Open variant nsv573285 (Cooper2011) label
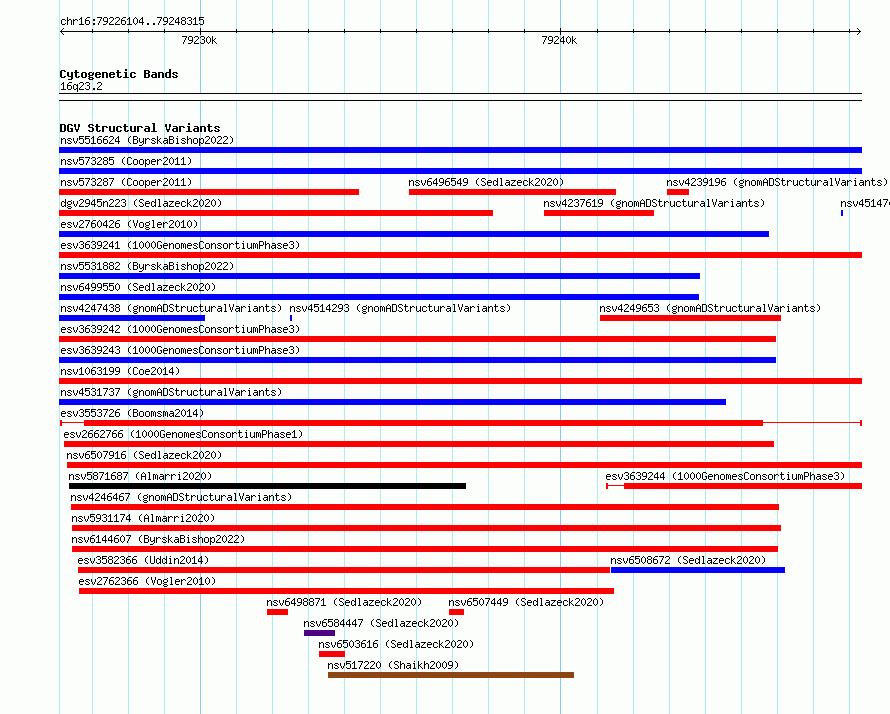 coord(126,161)
